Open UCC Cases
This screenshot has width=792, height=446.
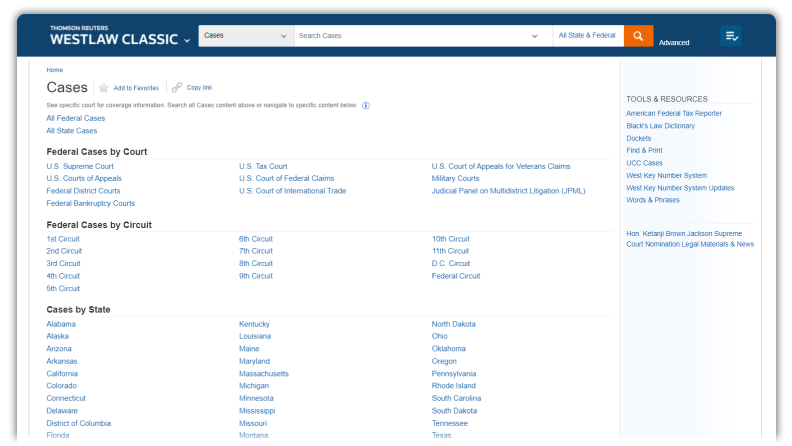[x=645, y=163]
